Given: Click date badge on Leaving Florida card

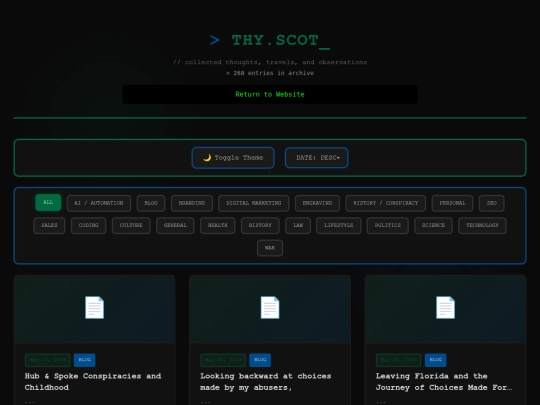Looking at the screenshot, I should tap(398, 360).
